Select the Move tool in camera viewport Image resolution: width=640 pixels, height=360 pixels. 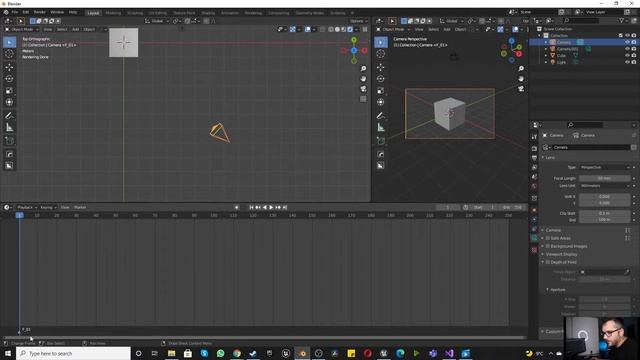click(x=381, y=67)
